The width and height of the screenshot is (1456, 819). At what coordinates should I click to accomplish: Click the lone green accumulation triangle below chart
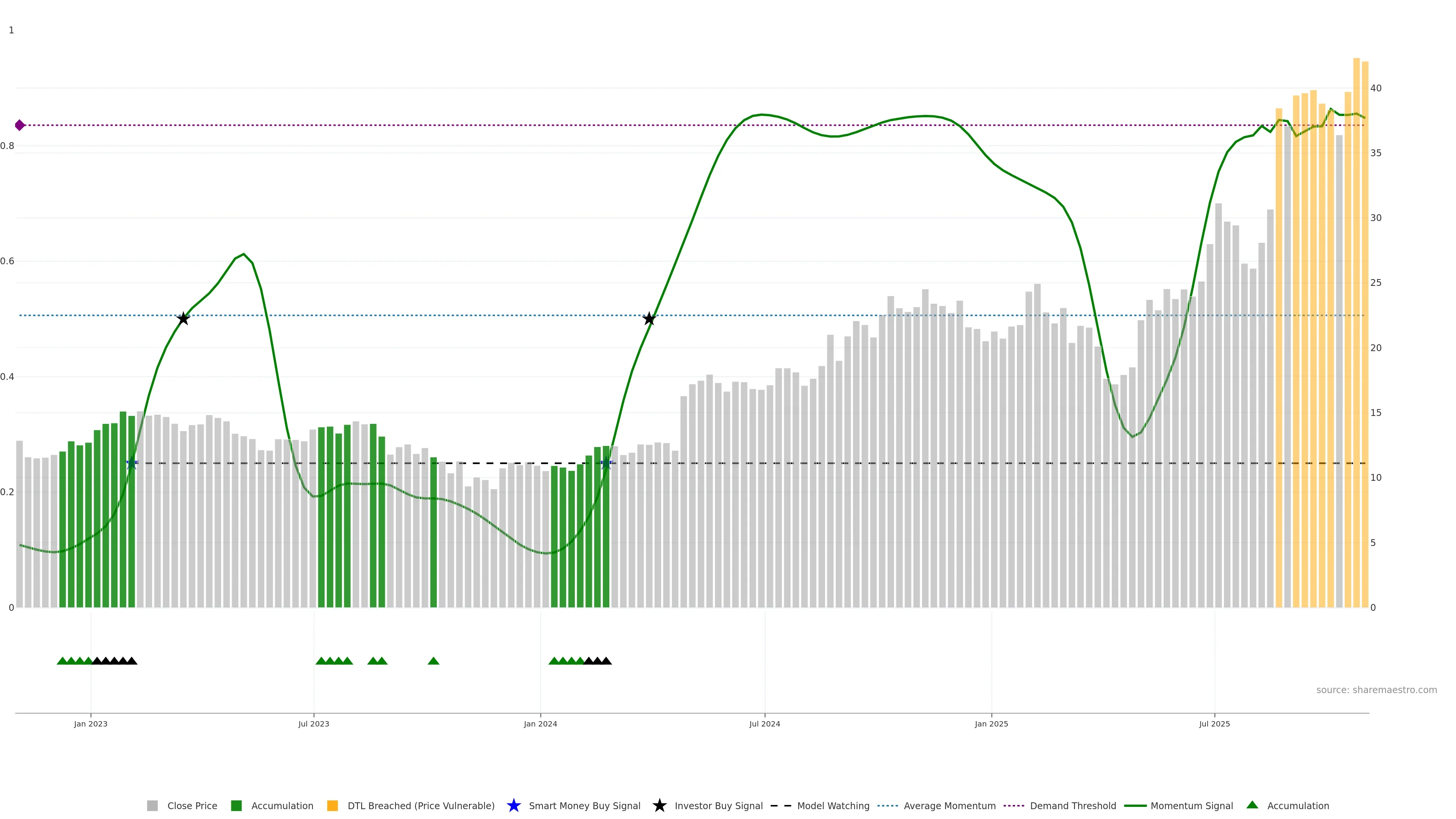pyautogui.click(x=433, y=661)
